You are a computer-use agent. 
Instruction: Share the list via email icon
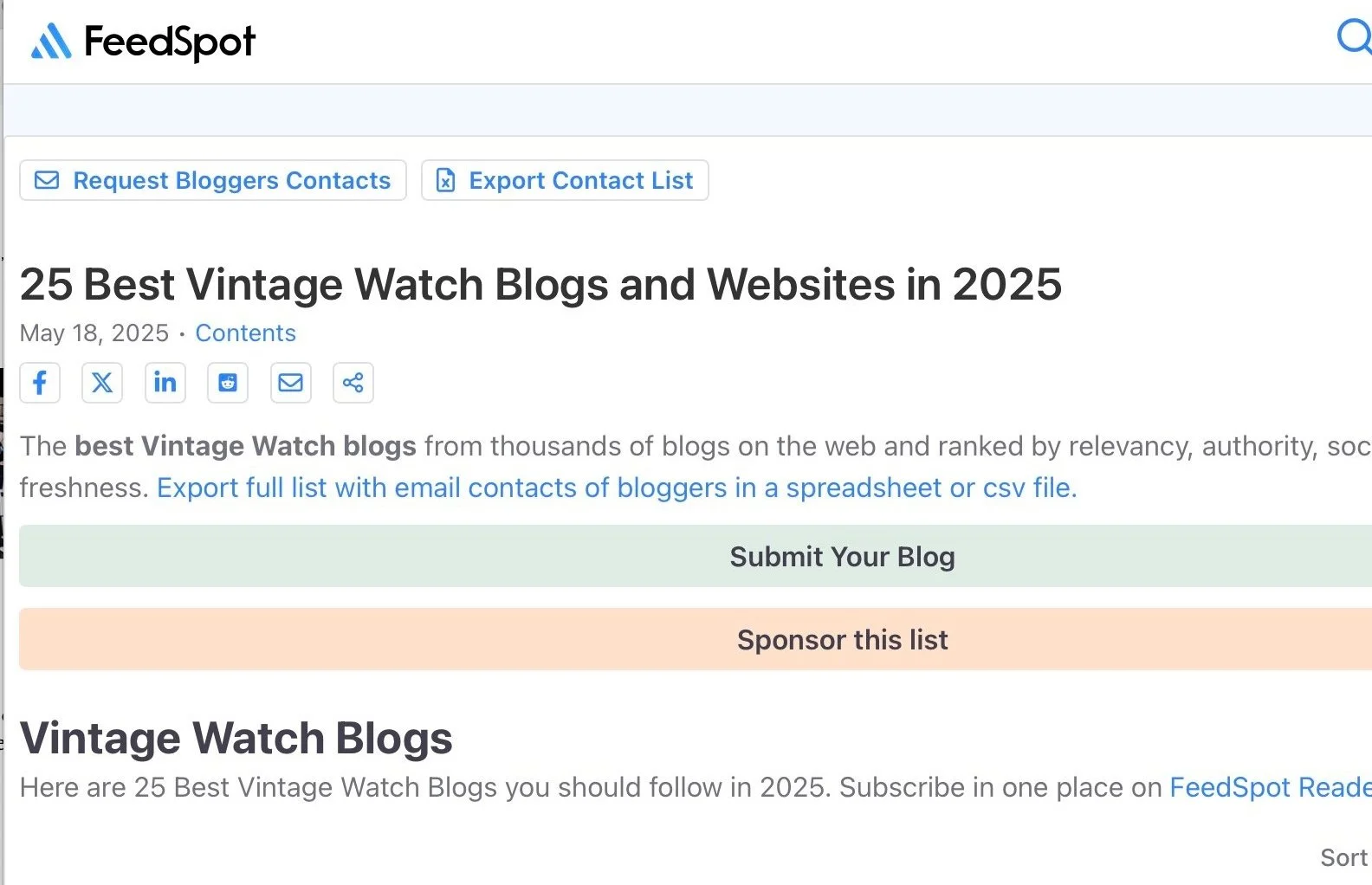pos(291,383)
